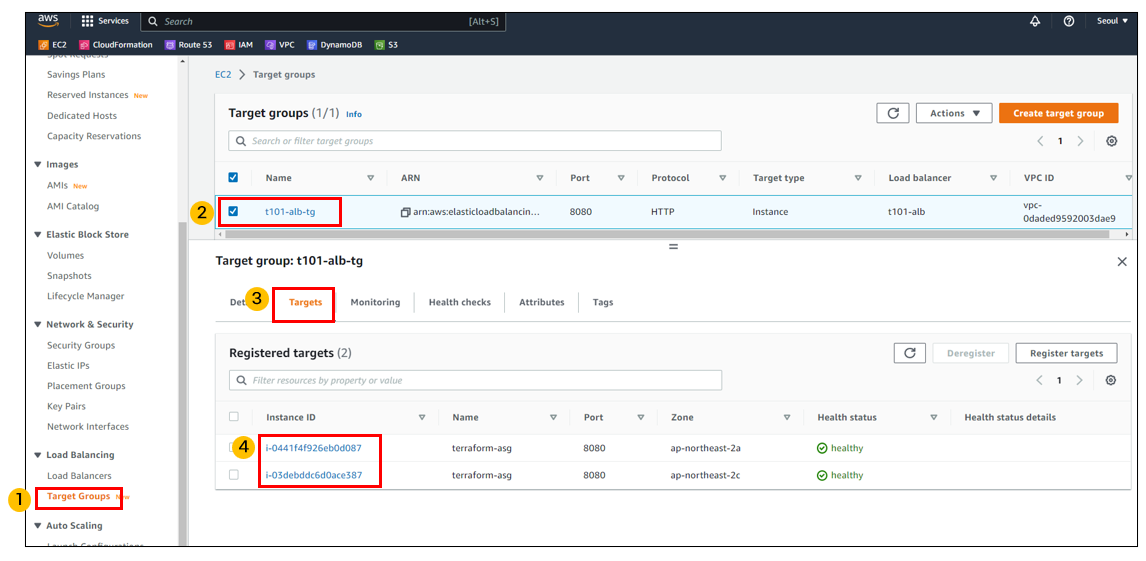Collapse the Elastic Block Store section
Image resolution: width=1146 pixels, height=561 pixels.
(x=38, y=234)
